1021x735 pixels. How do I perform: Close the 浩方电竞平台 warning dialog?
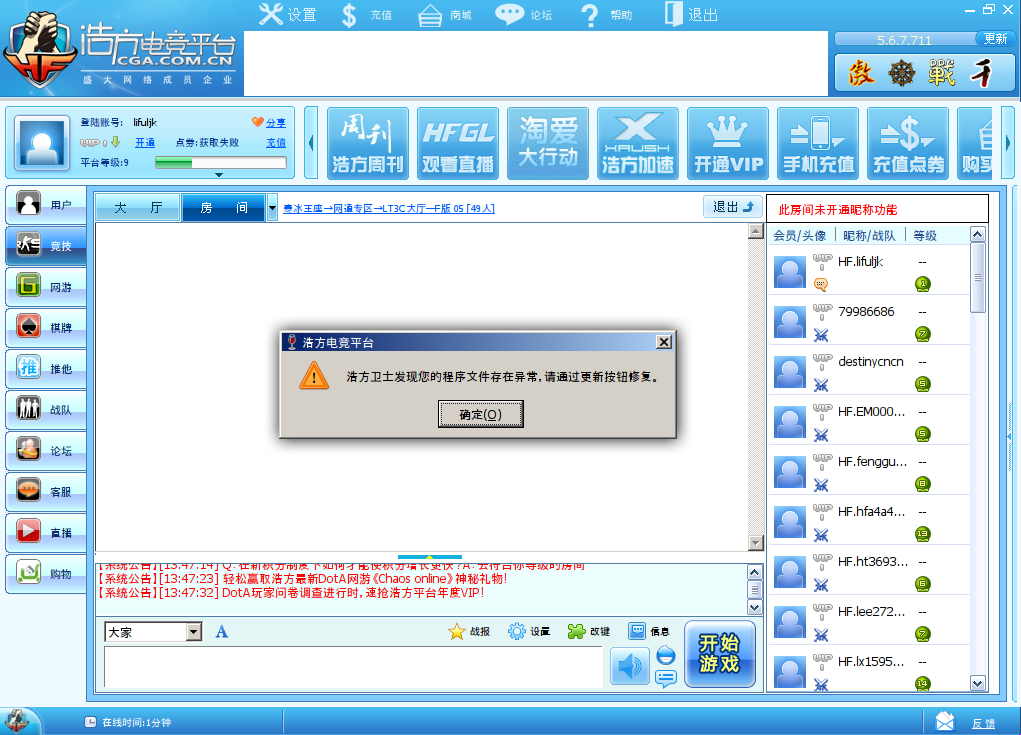pyautogui.click(x=664, y=342)
